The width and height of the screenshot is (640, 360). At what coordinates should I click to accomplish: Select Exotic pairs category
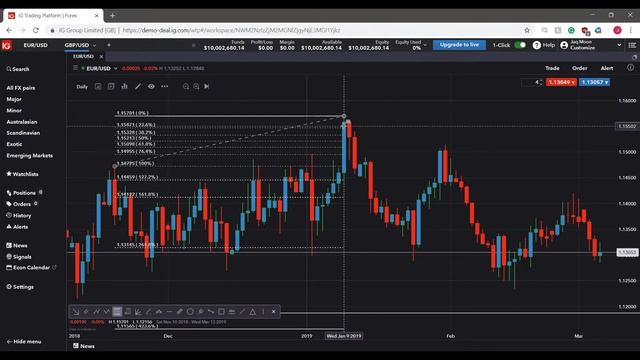point(14,144)
